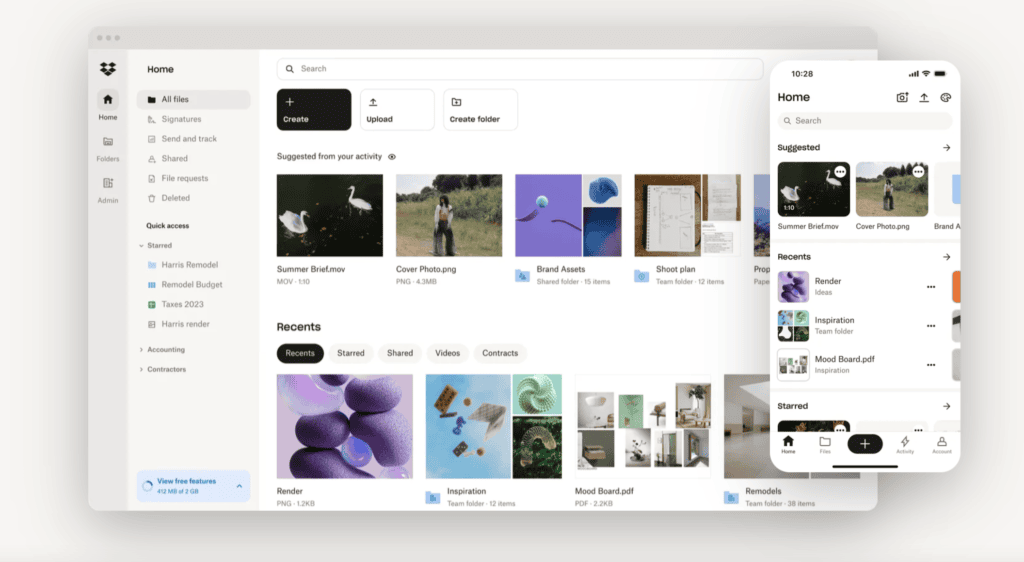Click Inspiration team folder icon on desktop
The image size is (1024, 562).
[x=433, y=497]
